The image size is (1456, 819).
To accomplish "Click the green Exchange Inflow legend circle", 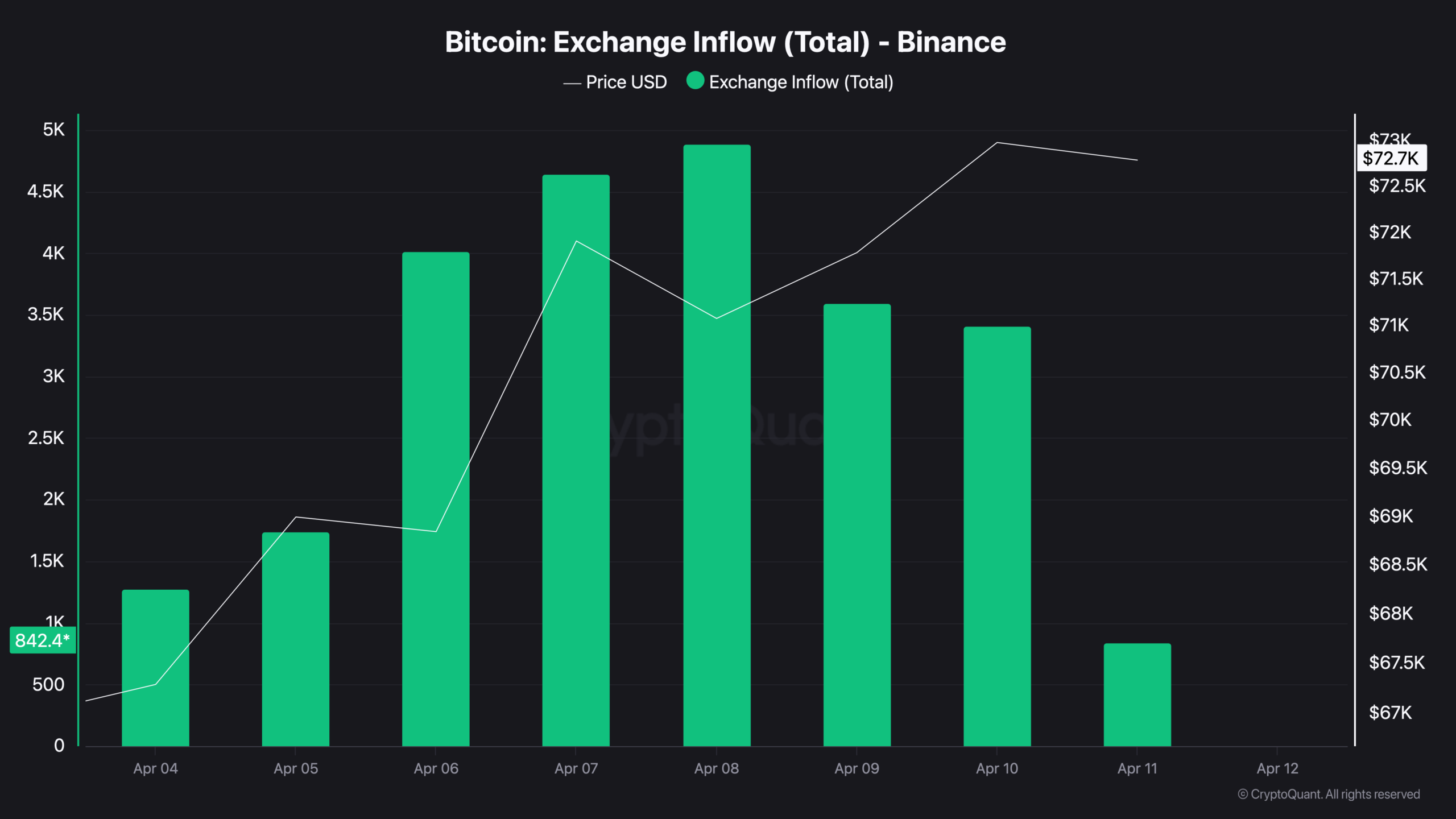I will (695, 81).
